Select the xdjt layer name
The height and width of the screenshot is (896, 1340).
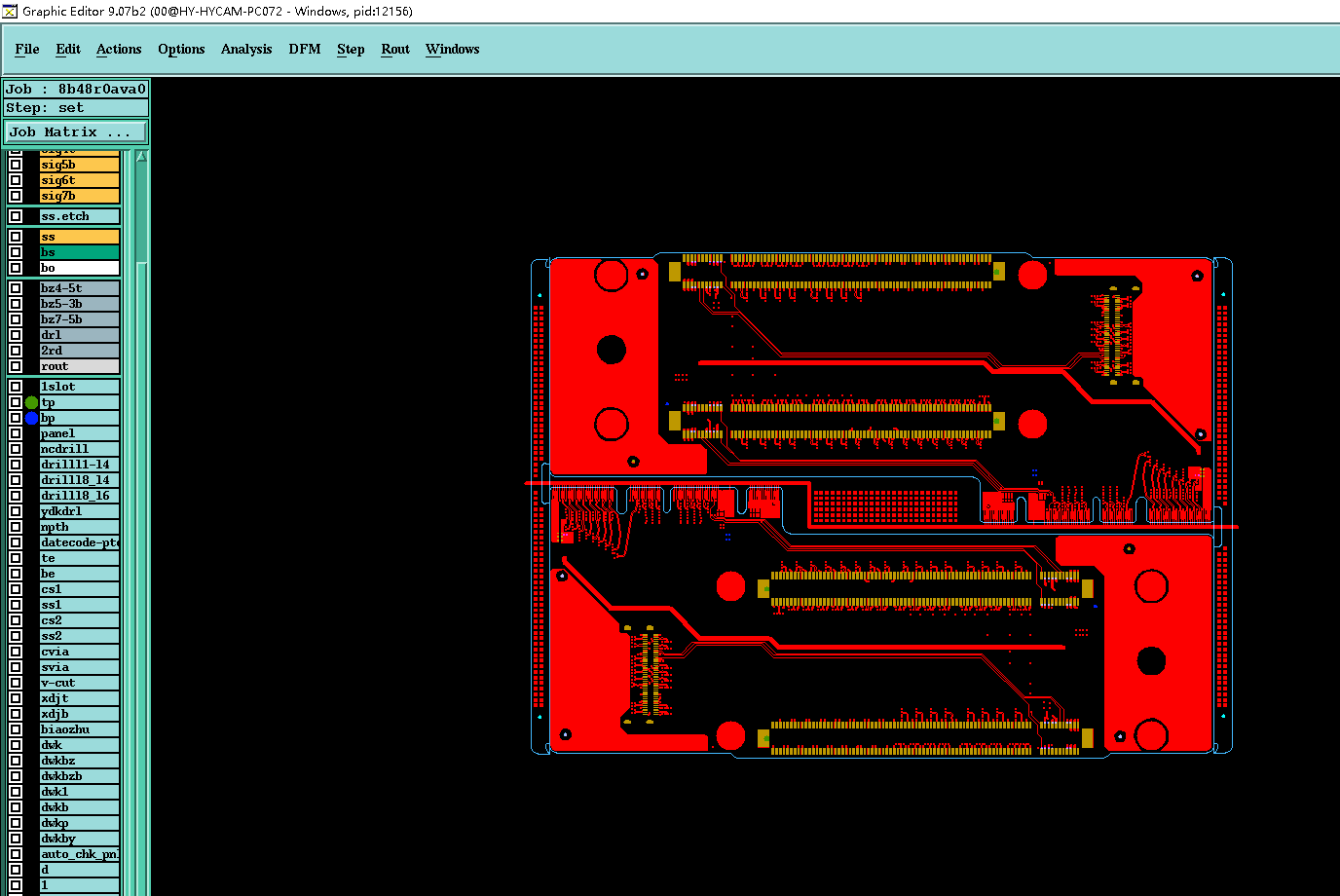(x=80, y=698)
